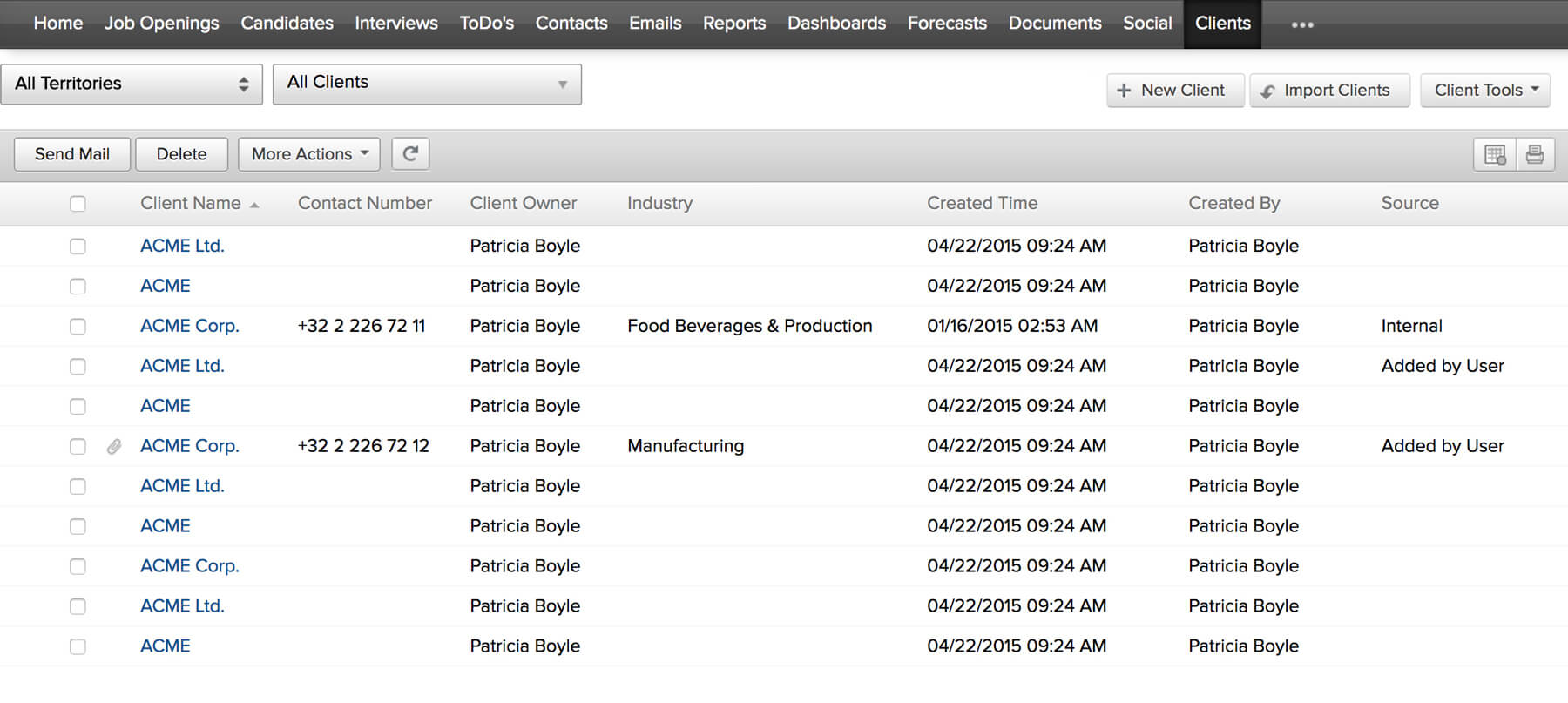Open the Client Tools dropdown

(x=1485, y=91)
